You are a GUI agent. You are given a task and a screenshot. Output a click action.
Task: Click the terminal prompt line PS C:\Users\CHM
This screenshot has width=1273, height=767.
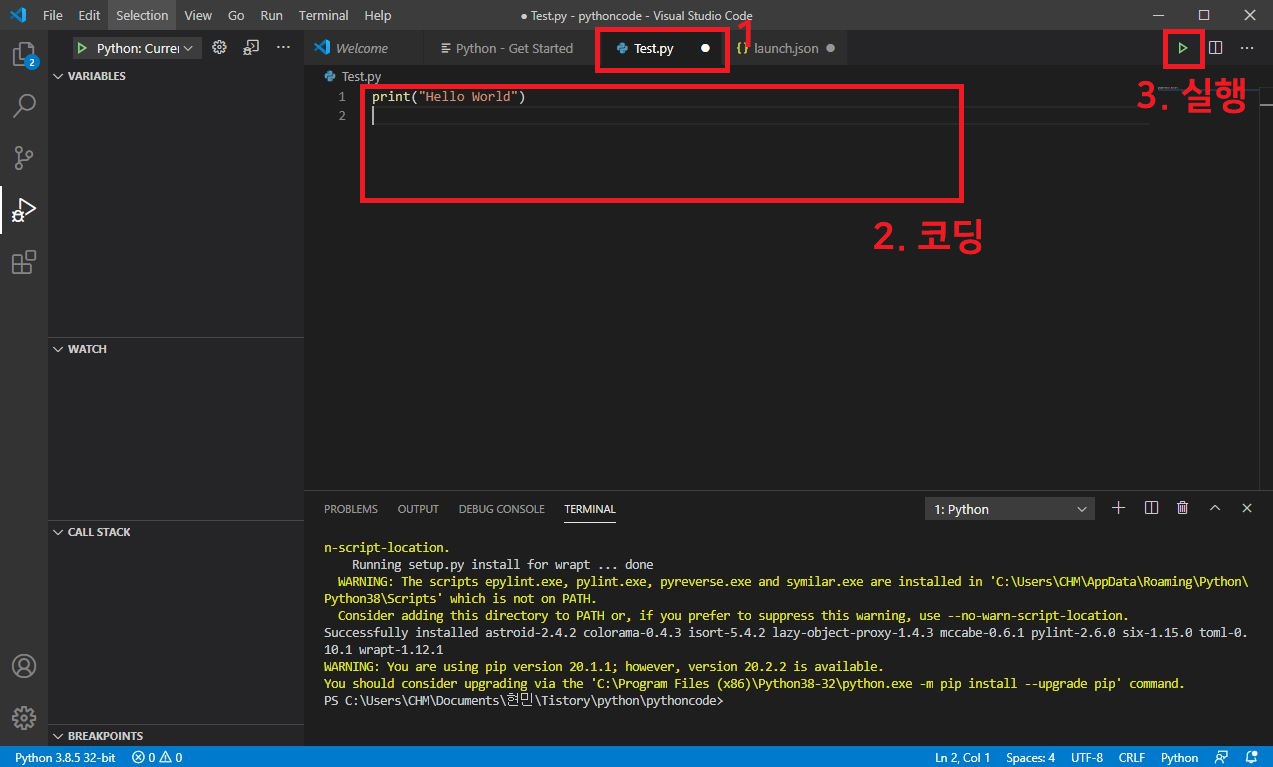point(523,701)
